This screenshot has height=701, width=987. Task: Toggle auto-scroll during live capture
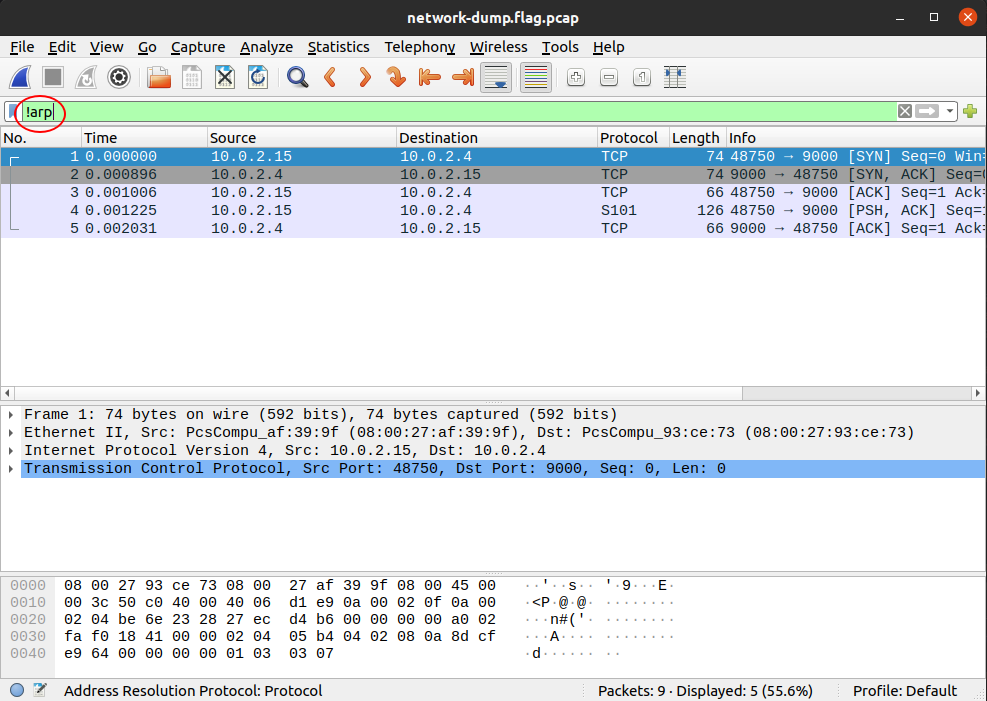point(497,77)
